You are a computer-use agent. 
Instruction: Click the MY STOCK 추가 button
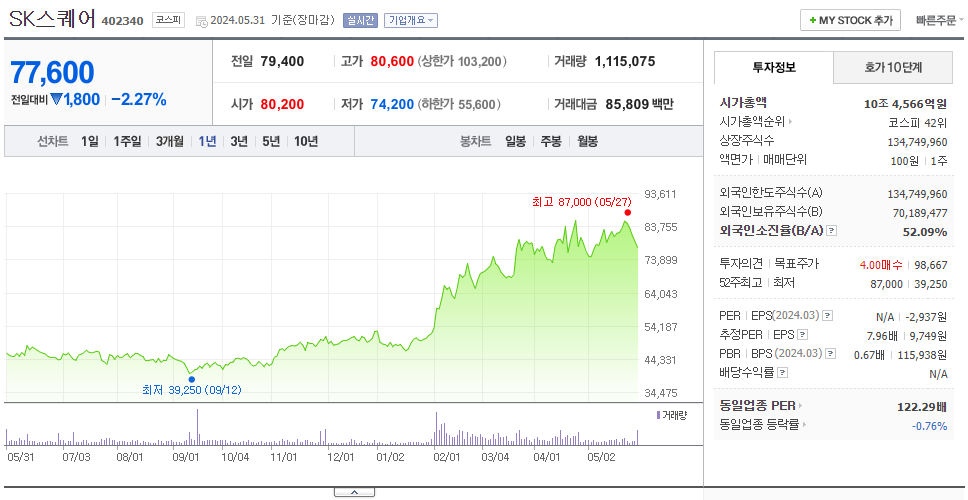point(850,20)
